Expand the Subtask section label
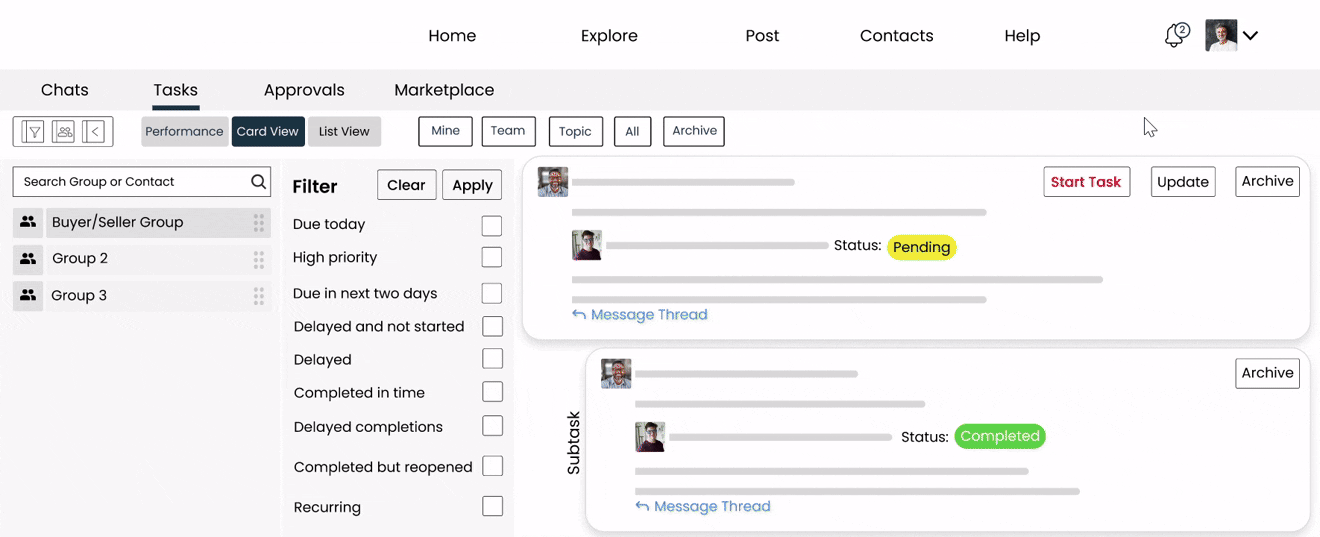This screenshot has width=1320, height=537. point(574,443)
